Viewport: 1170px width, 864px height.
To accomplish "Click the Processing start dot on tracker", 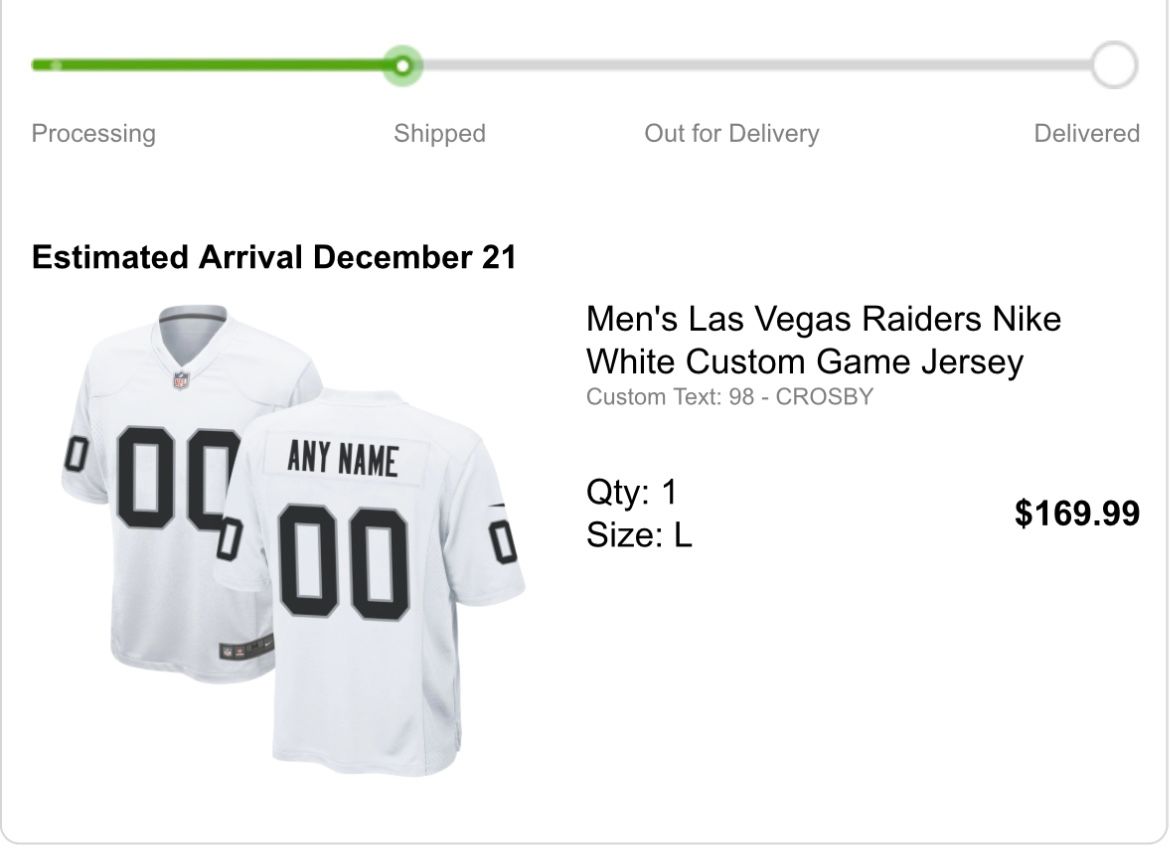I will [56, 66].
